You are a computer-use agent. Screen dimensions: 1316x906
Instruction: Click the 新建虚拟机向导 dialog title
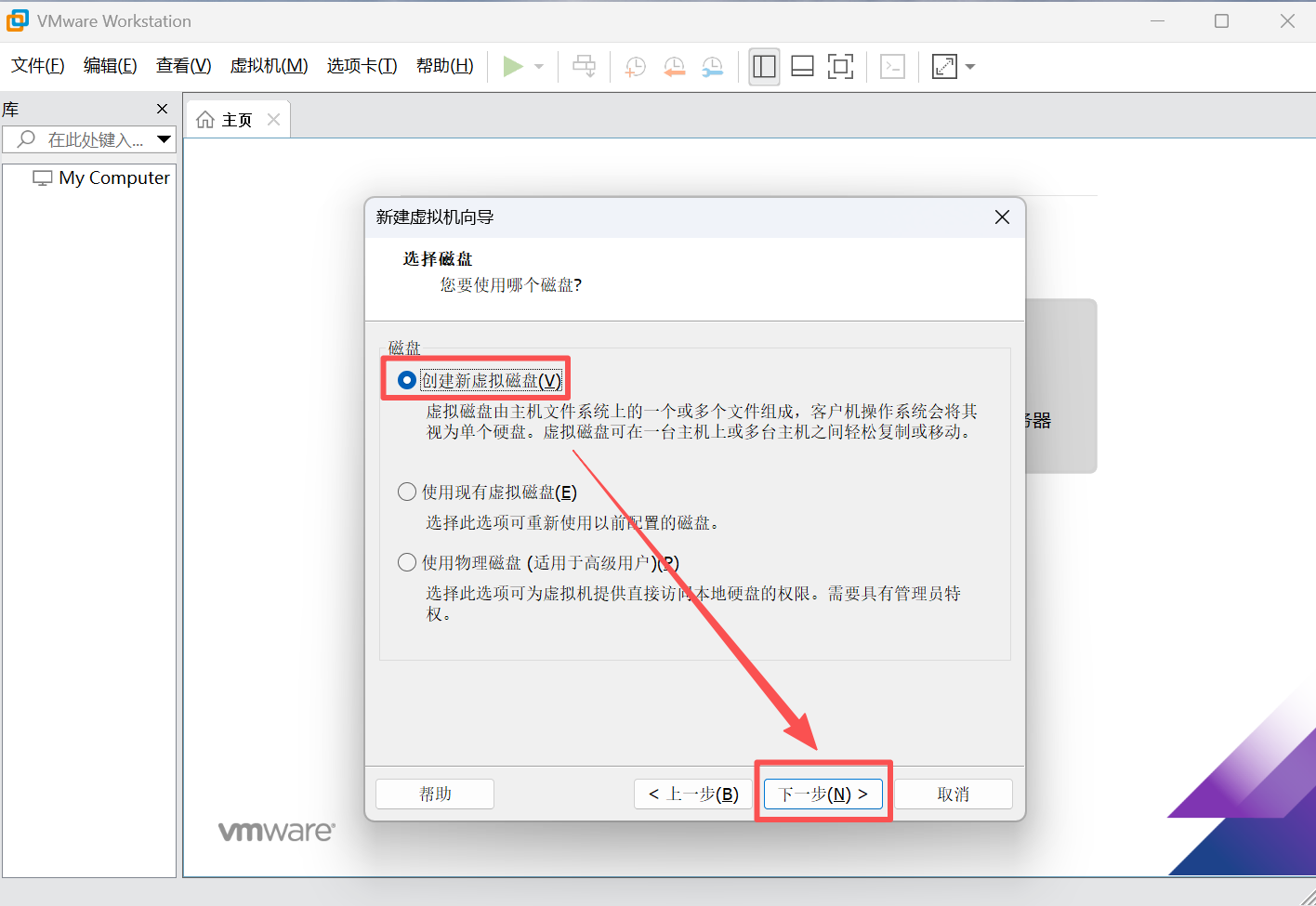(x=435, y=217)
